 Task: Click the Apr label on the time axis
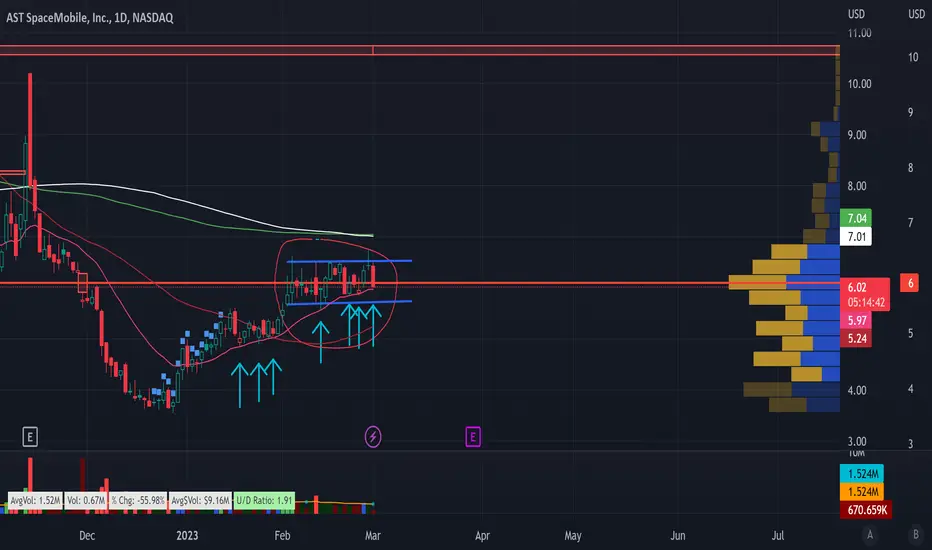(482, 535)
